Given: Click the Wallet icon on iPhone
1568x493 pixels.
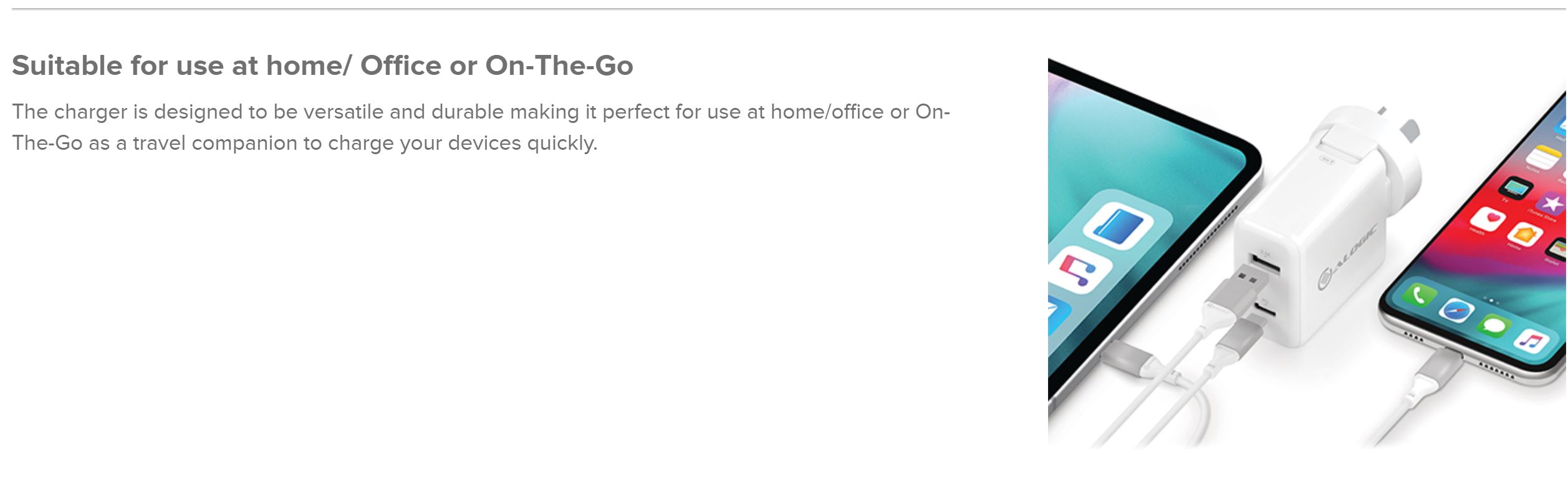Looking at the screenshot, I should [1559, 248].
